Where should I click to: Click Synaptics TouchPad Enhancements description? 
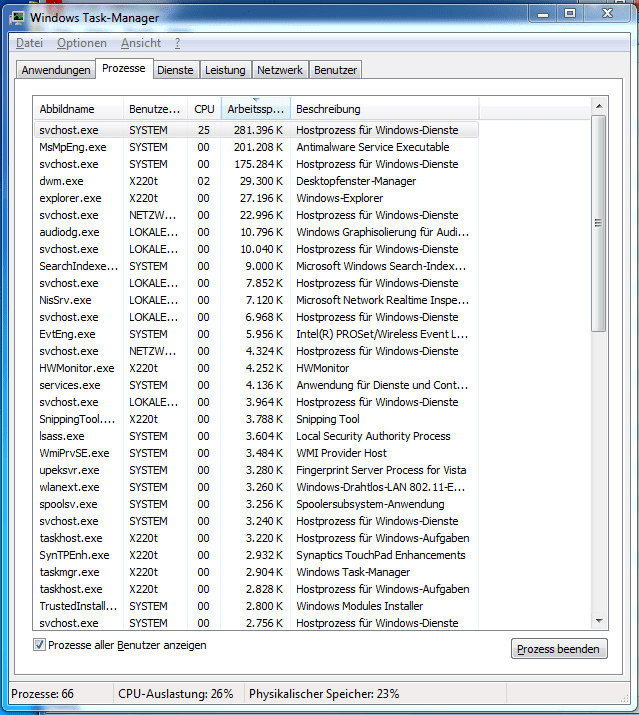coord(381,555)
